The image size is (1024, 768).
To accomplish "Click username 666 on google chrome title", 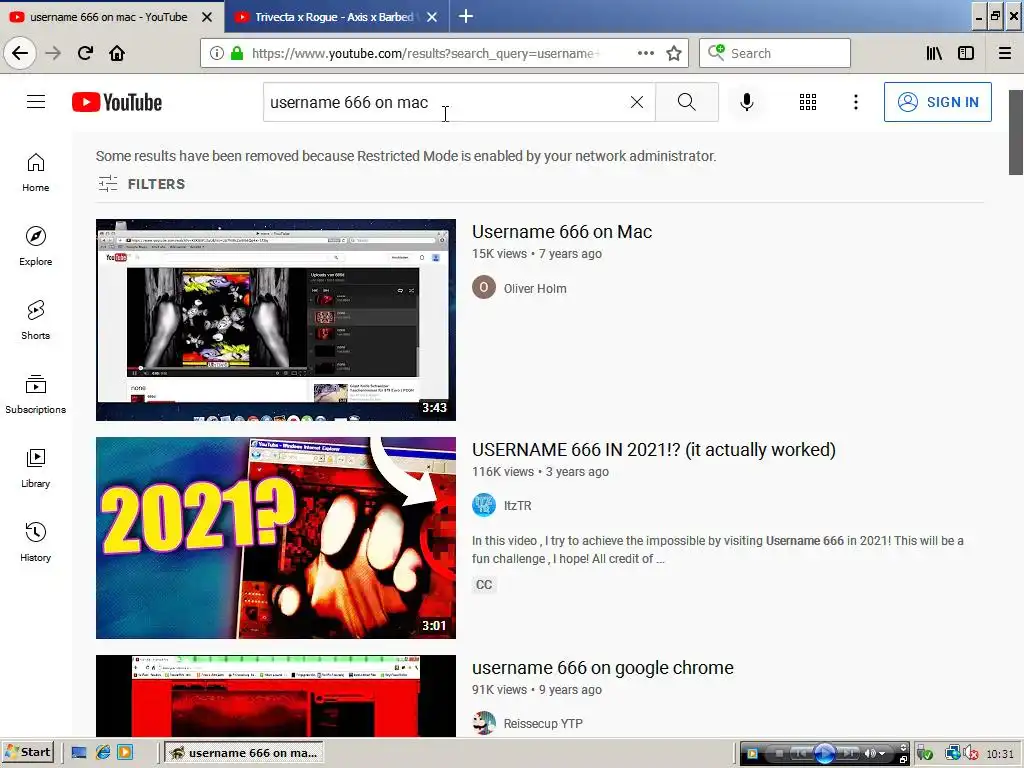I will [602, 668].
